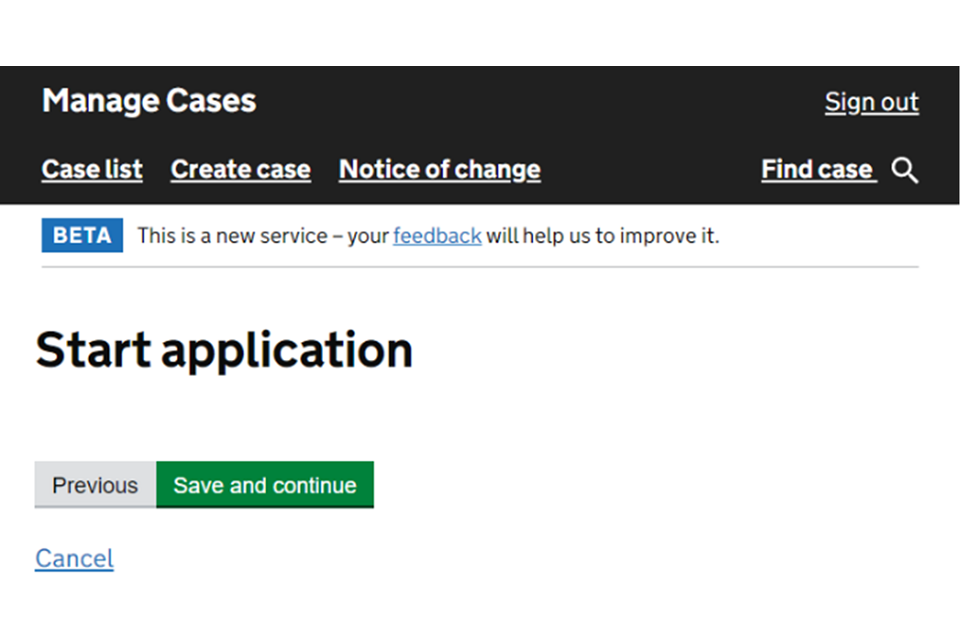Click the Manage Cases header title
The width and height of the screenshot is (960, 640).
pyautogui.click(x=149, y=101)
